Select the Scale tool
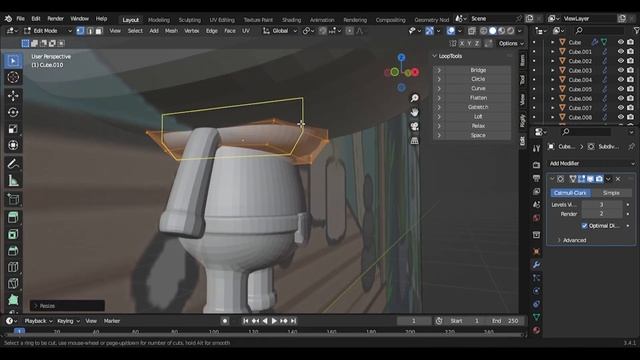This screenshot has width=640, height=360. coord(13,129)
